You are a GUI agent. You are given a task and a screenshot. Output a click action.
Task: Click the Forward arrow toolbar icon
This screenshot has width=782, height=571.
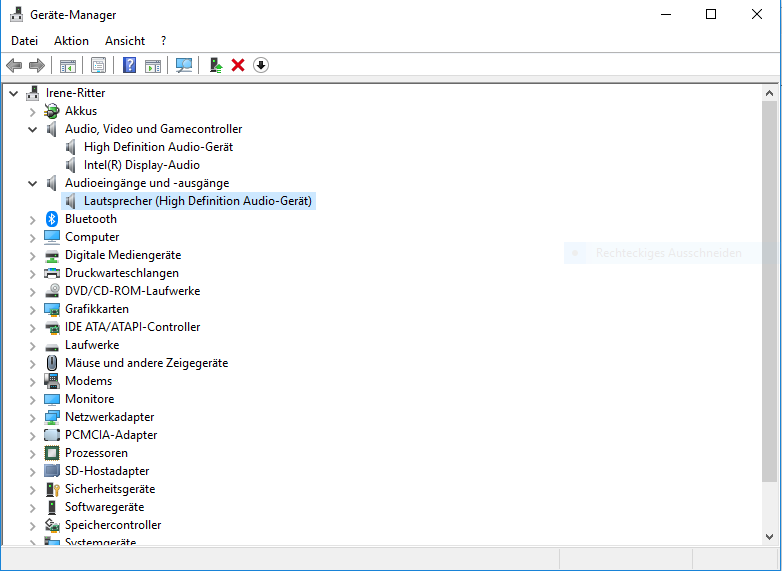(37, 65)
